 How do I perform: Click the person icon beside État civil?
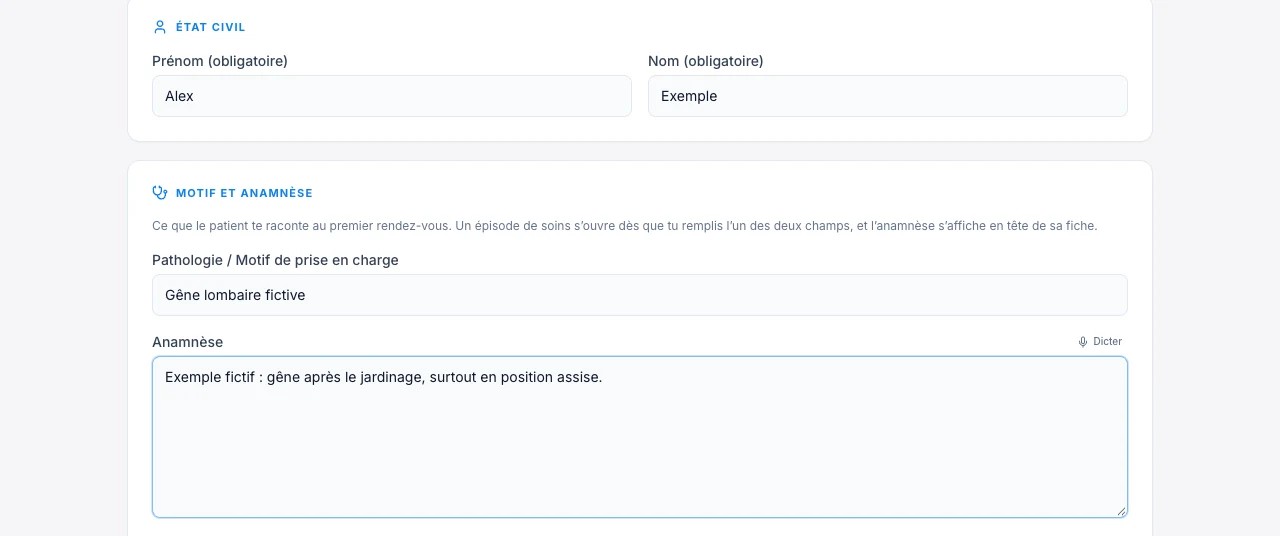[x=160, y=27]
